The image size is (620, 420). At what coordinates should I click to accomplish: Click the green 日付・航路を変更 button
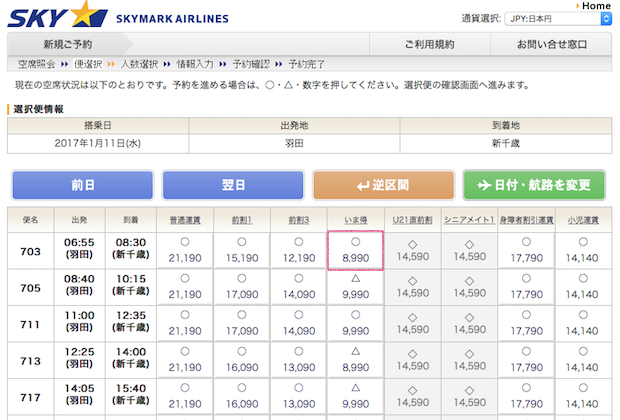(534, 185)
